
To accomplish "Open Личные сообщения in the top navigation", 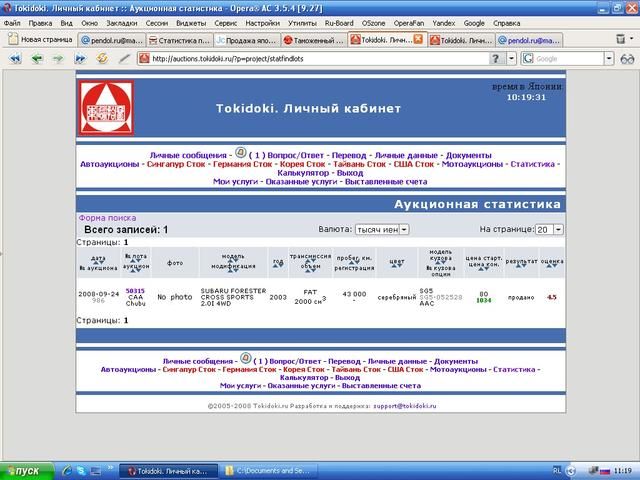I will [x=188, y=156].
